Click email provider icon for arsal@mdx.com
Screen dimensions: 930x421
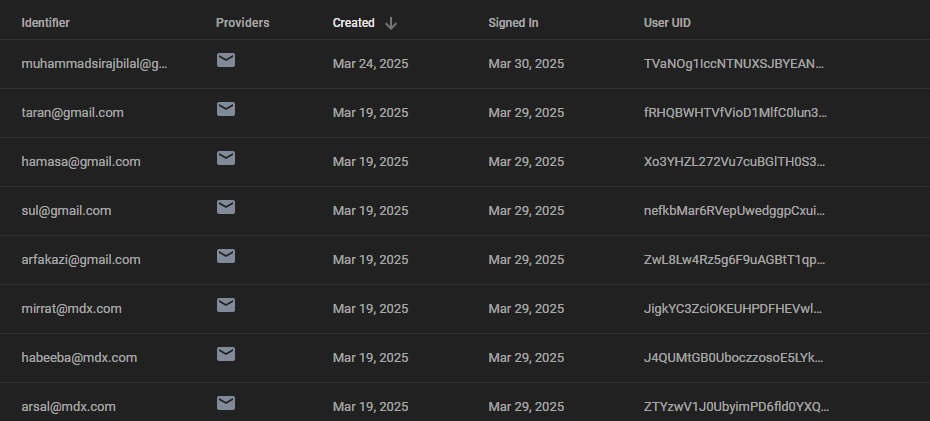pos(226,403)
